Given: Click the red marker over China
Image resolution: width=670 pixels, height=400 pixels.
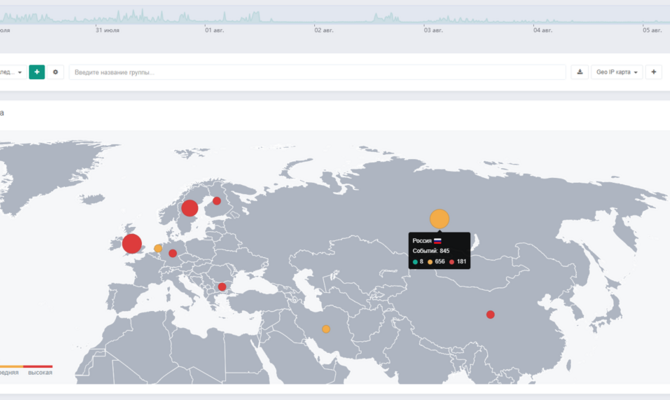Looking at the screenshot, I should [490, 314].
